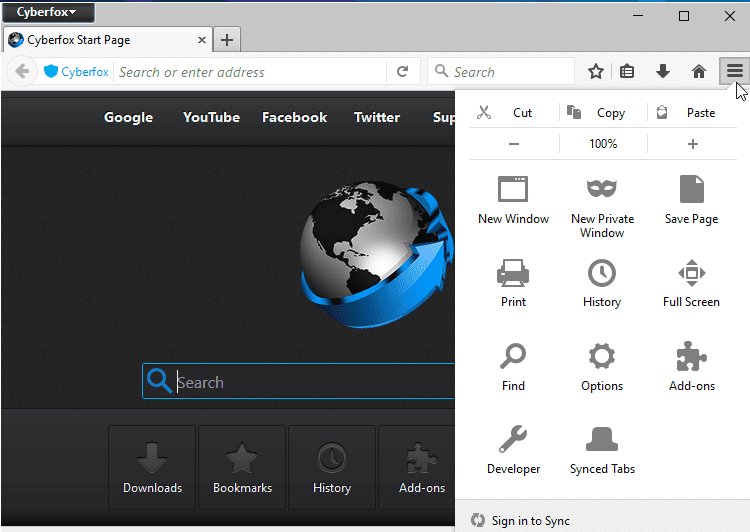Viewport: 750px width, 532px height.
Task: Click Cut in the menu panel
Action: pyautogui.click(x=513, y=113)
